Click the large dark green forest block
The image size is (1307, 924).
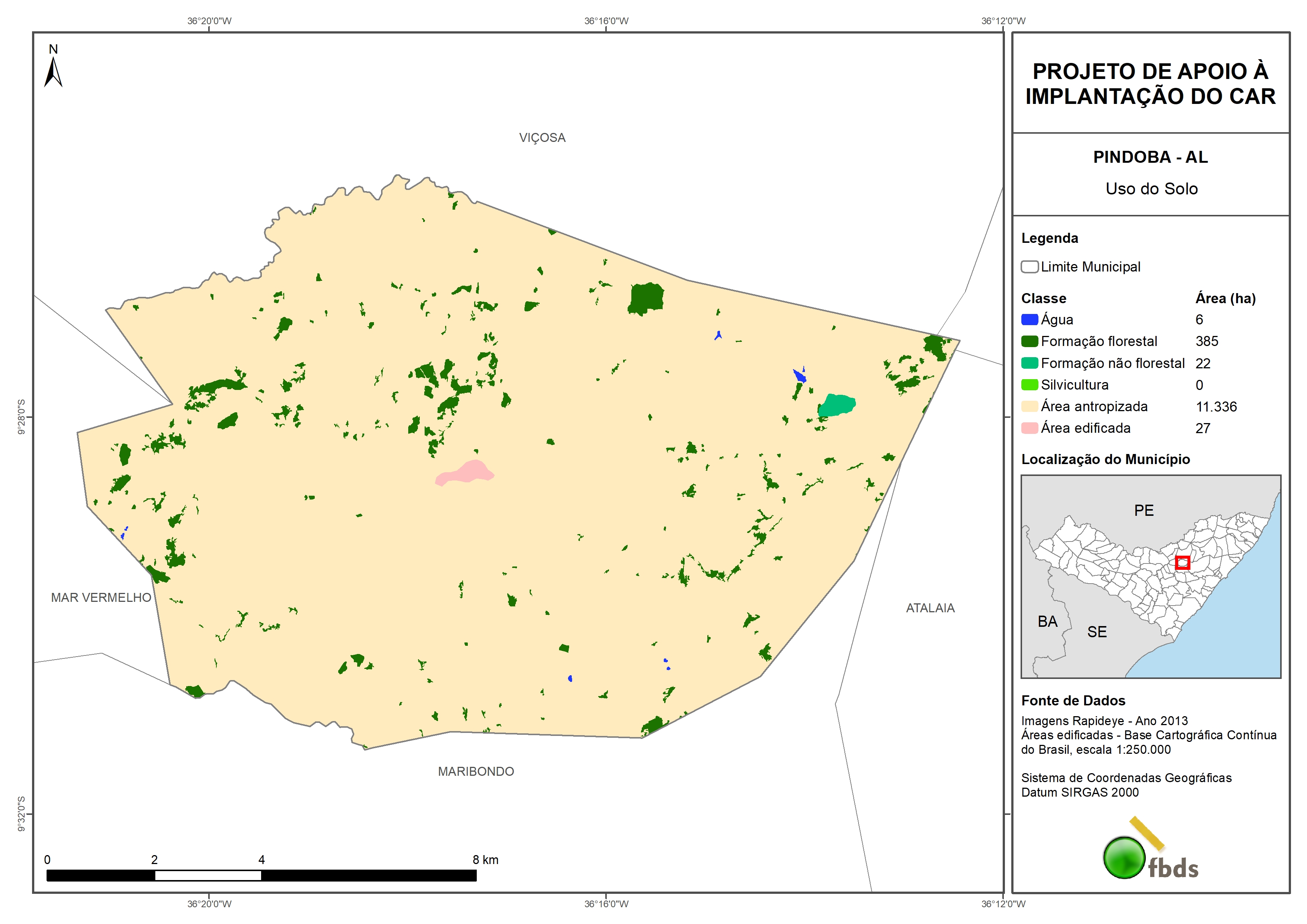point(646,298)
